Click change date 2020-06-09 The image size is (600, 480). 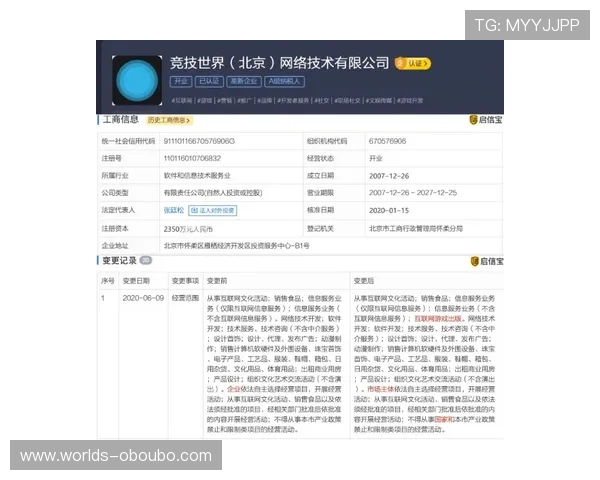tap(143, 298)
